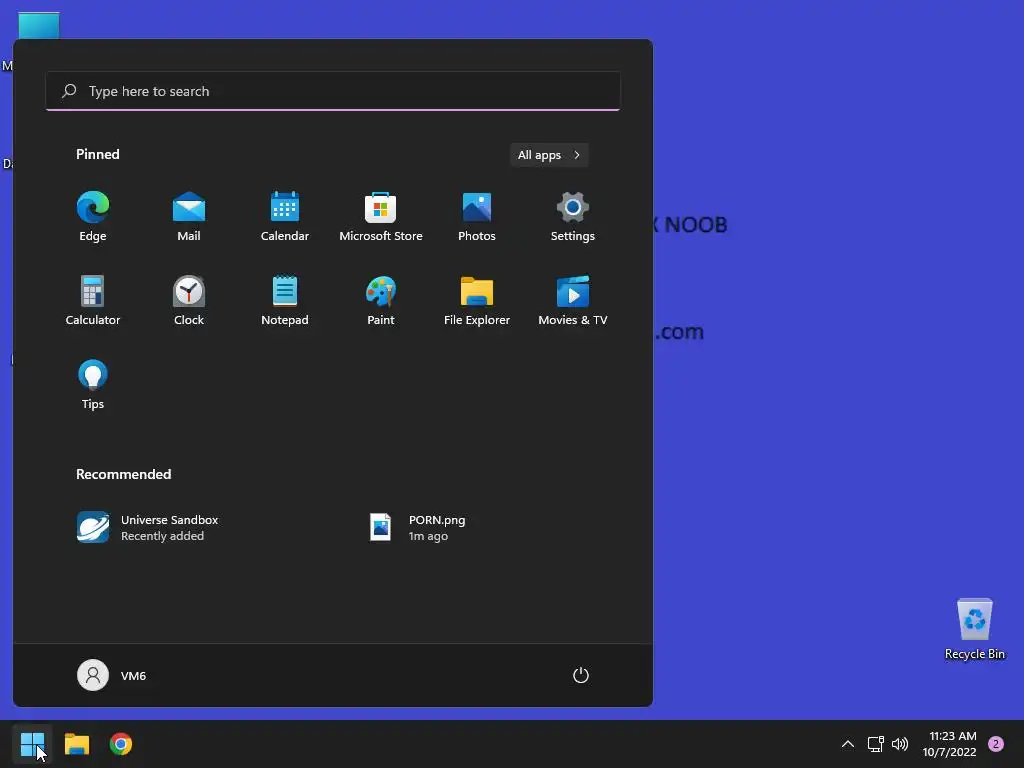Click the Start button on taskbar
The height and width of the screenshot is (768, 1024).
click(32, 744)
